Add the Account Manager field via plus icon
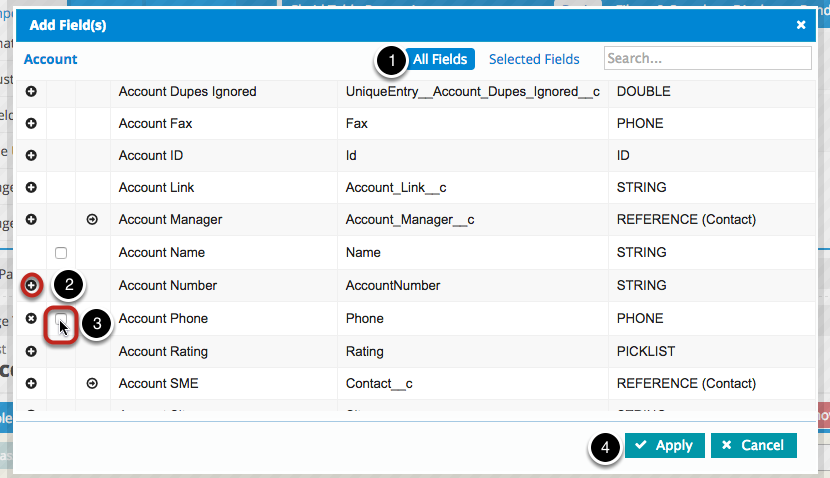Screen dimensions: 830x478 click(31, 219)
